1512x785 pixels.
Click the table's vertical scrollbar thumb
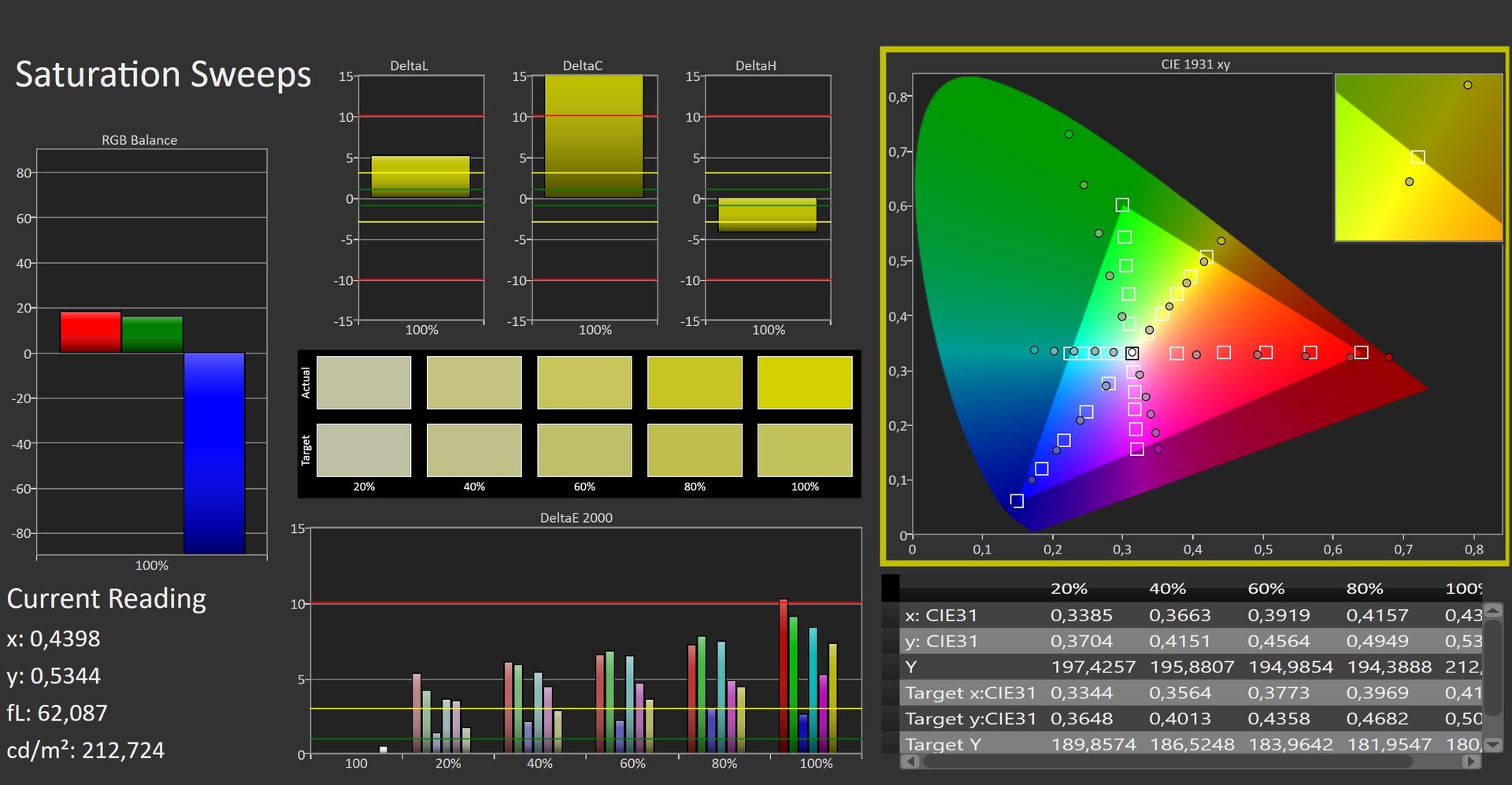[1493, 677]
